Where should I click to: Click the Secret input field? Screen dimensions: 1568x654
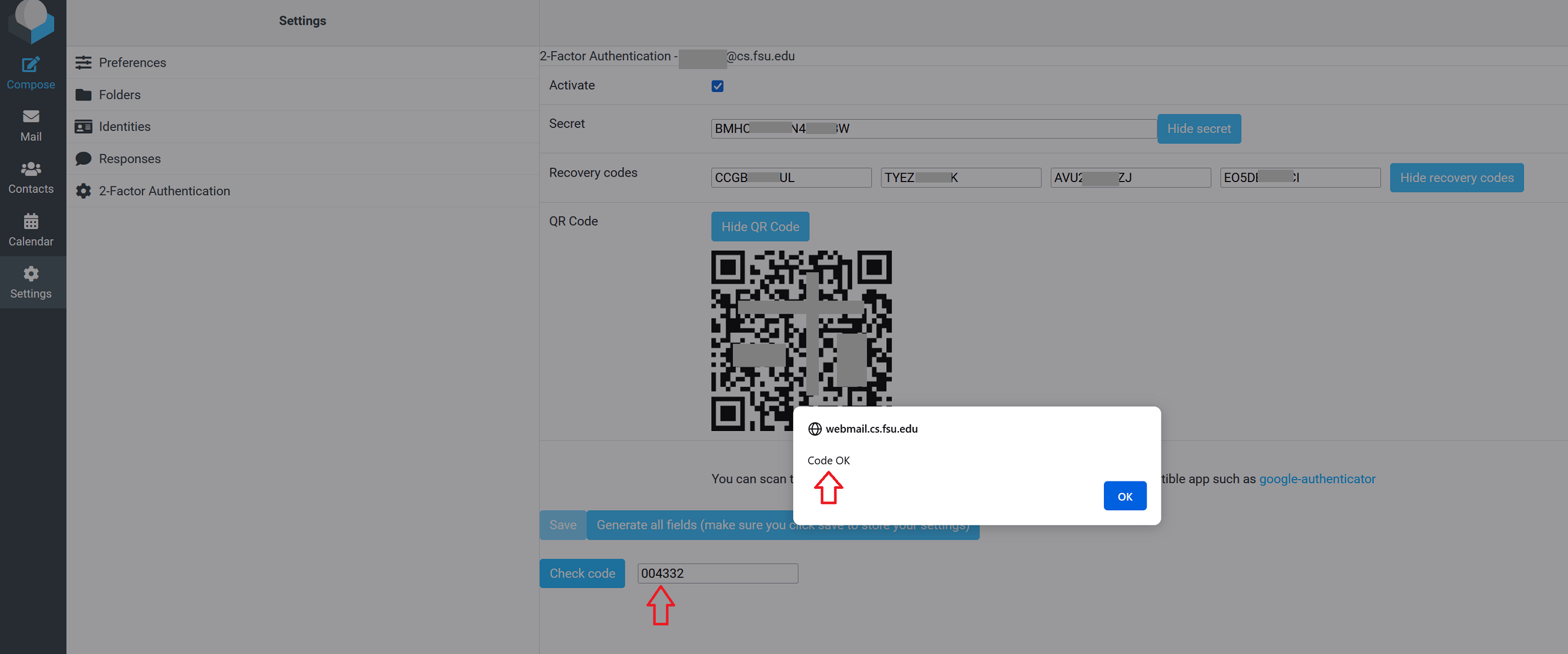click(934, 129)
